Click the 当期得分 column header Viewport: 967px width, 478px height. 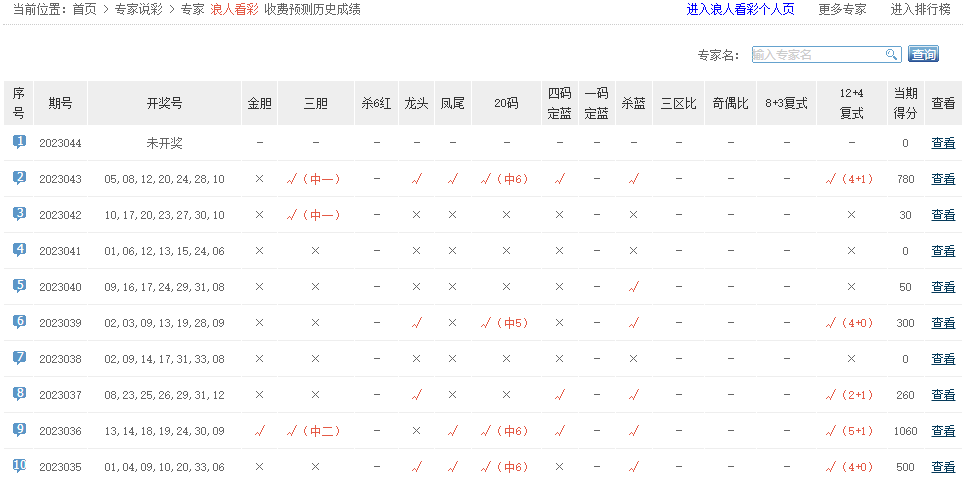[905, 103]
